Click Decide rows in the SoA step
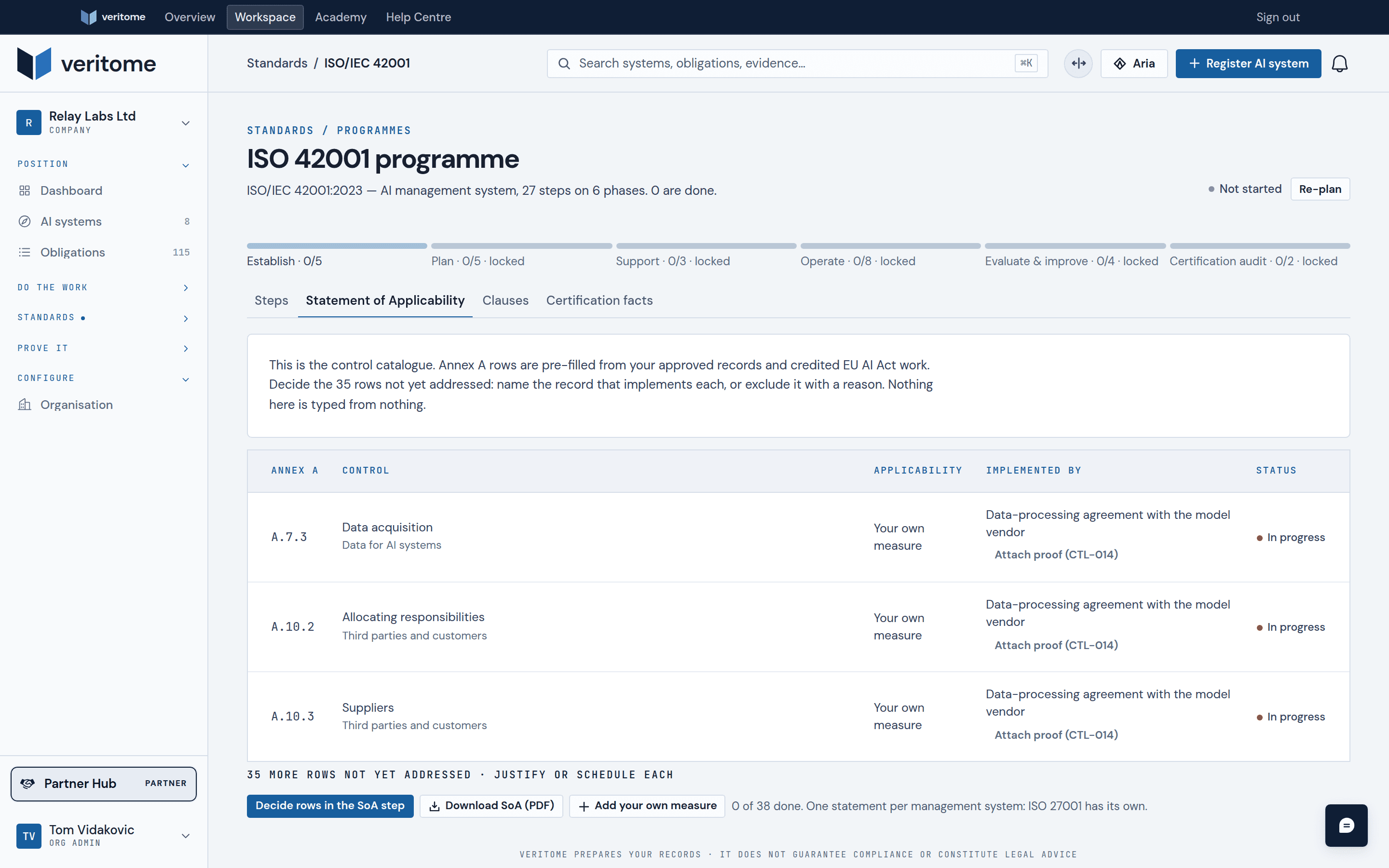The image size is (1389, 868). [330, 805]
